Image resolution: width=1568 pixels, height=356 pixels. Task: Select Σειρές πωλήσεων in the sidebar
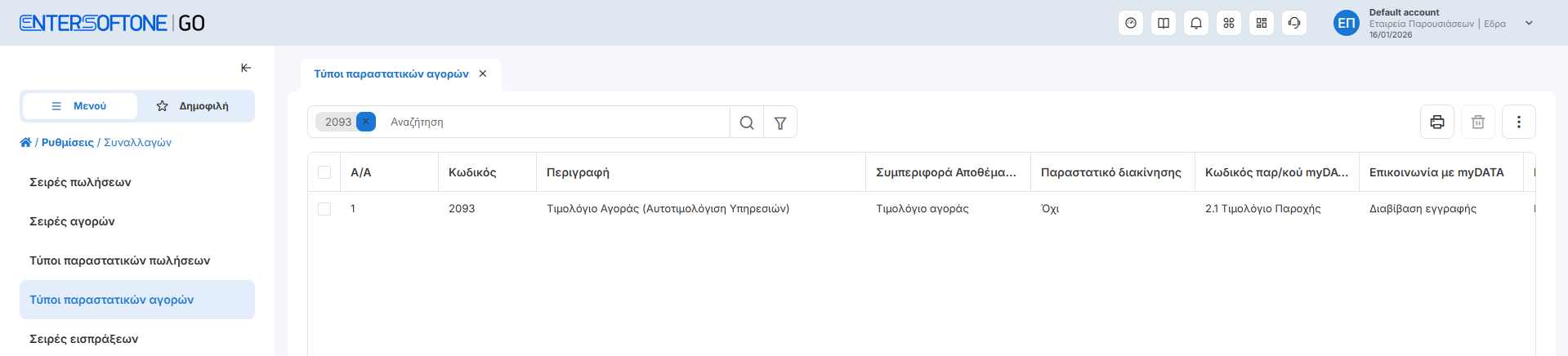80,182
